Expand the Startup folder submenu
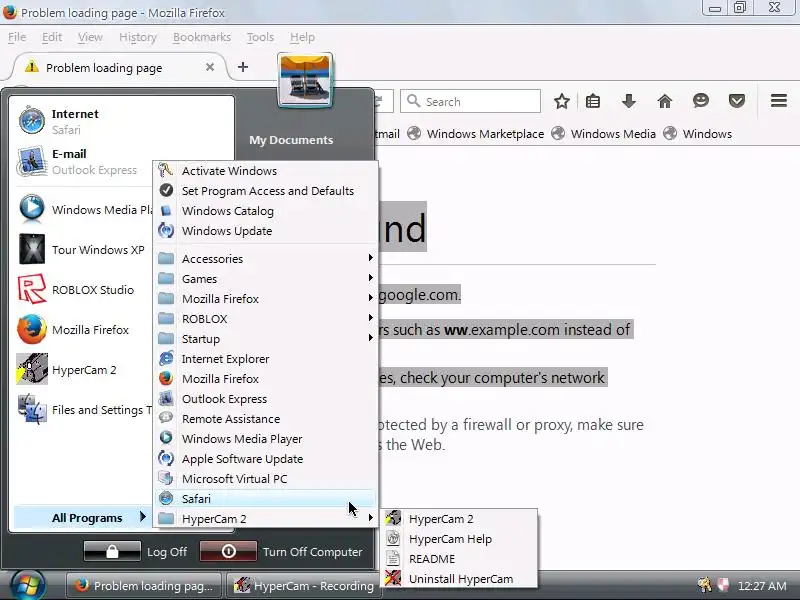The width and height of the screenshot is (800, 600). point(266,339)
